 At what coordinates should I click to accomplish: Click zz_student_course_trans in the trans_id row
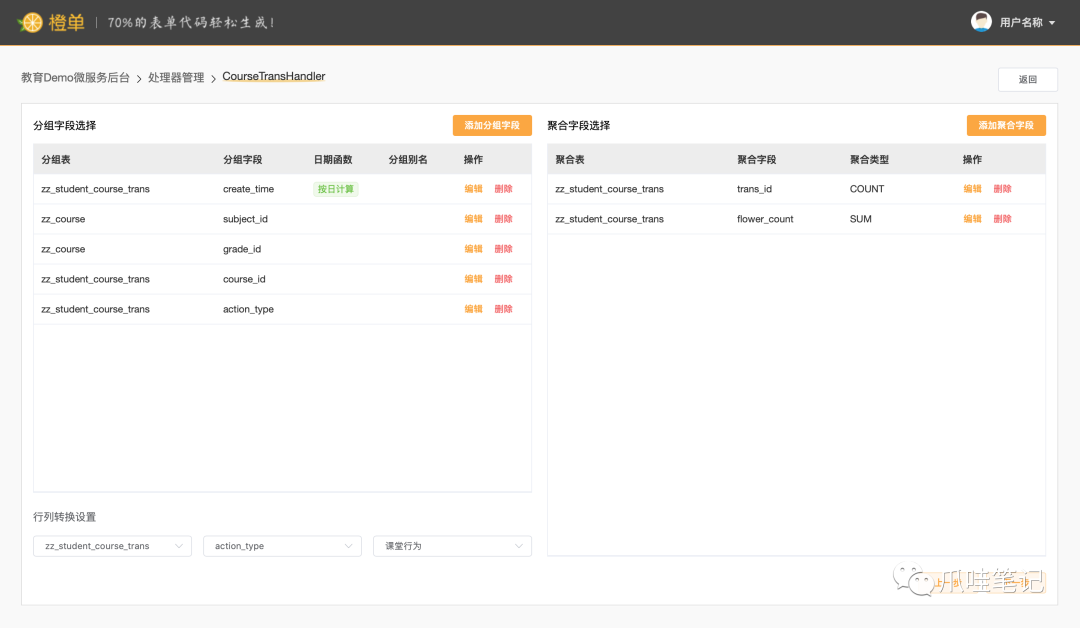(610, 189)
